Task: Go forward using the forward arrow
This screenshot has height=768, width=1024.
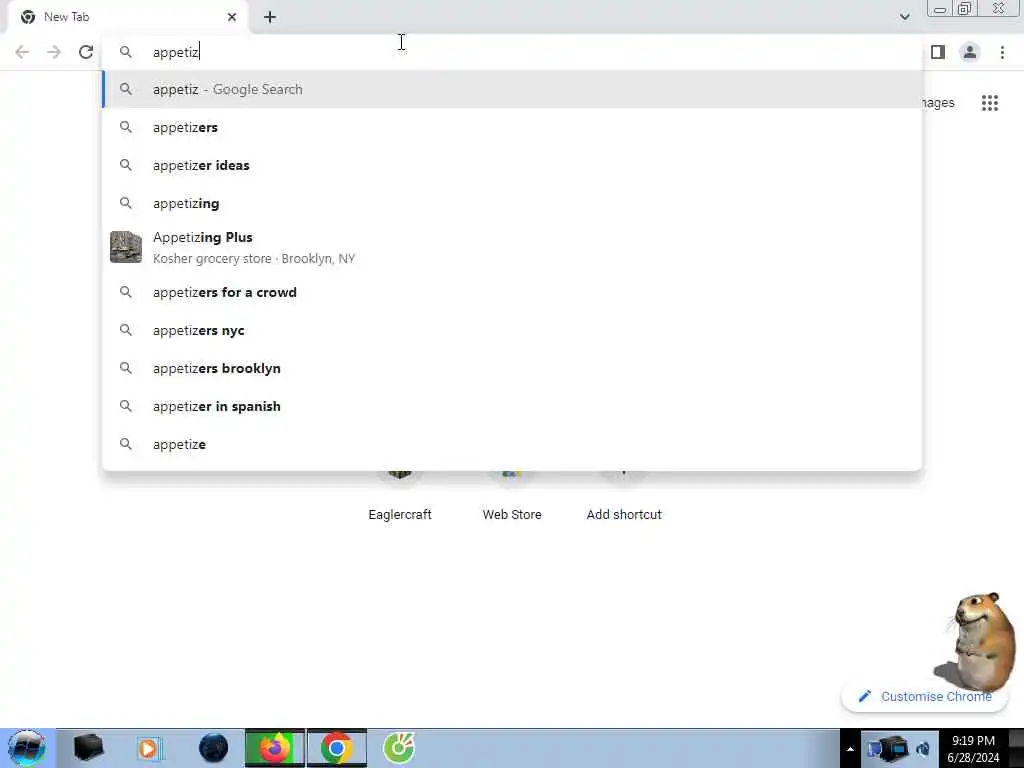Action: click(x=54, y=52)
